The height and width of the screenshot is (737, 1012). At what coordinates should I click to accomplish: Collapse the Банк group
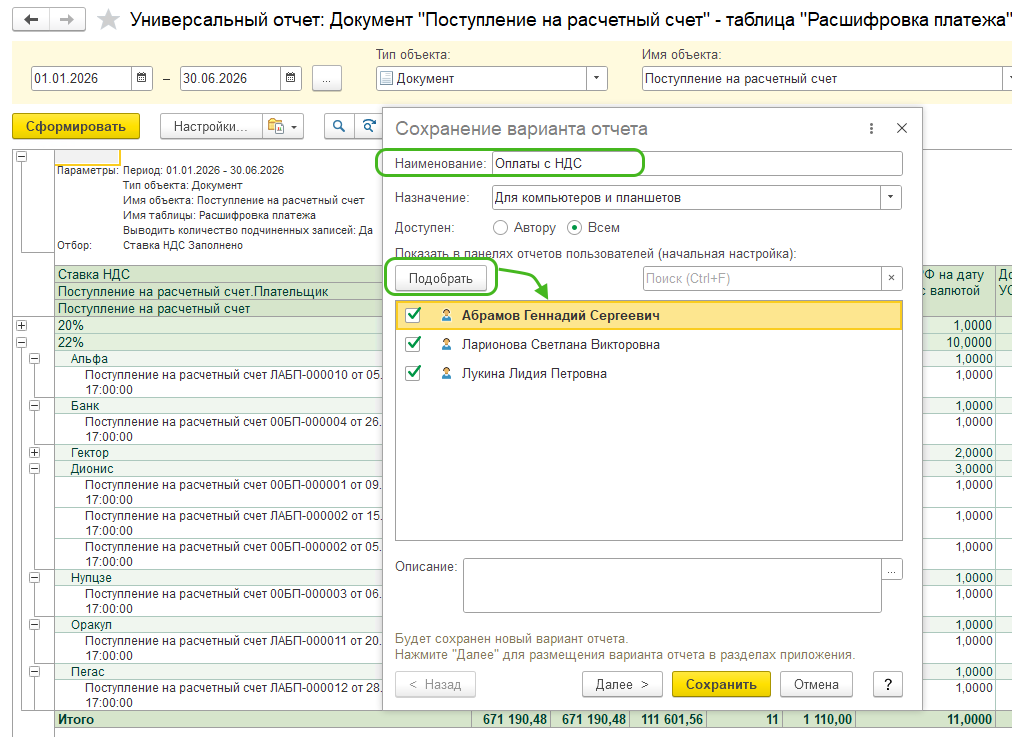pos(35,405)
